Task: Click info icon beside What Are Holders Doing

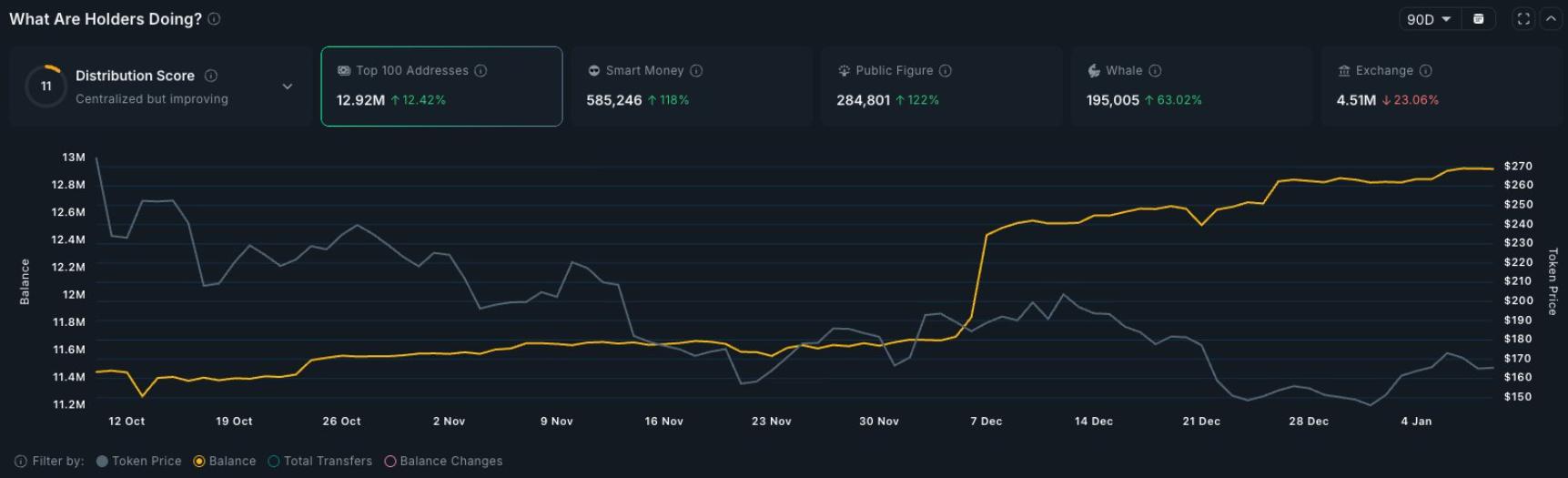Action: coord(214,19)
